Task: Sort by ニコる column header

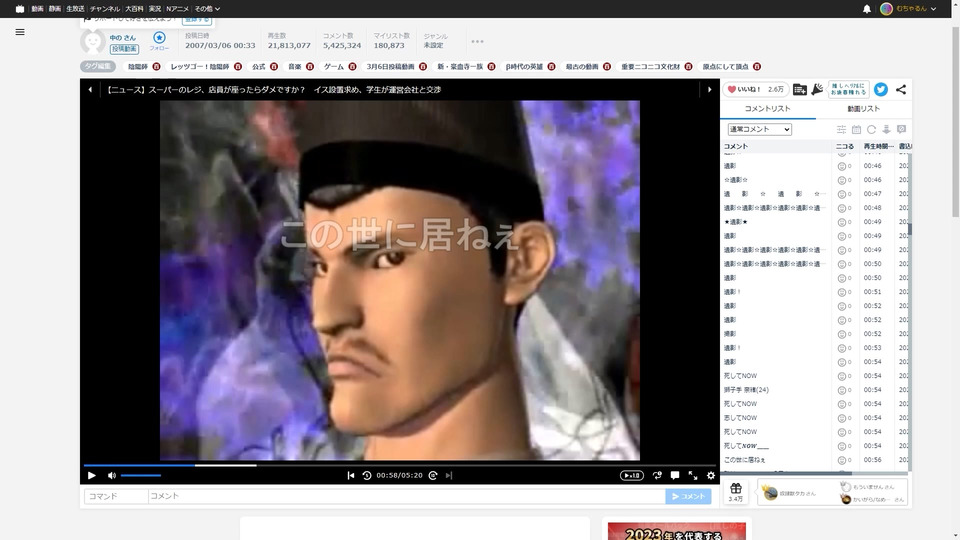Action: pos(844,146)
